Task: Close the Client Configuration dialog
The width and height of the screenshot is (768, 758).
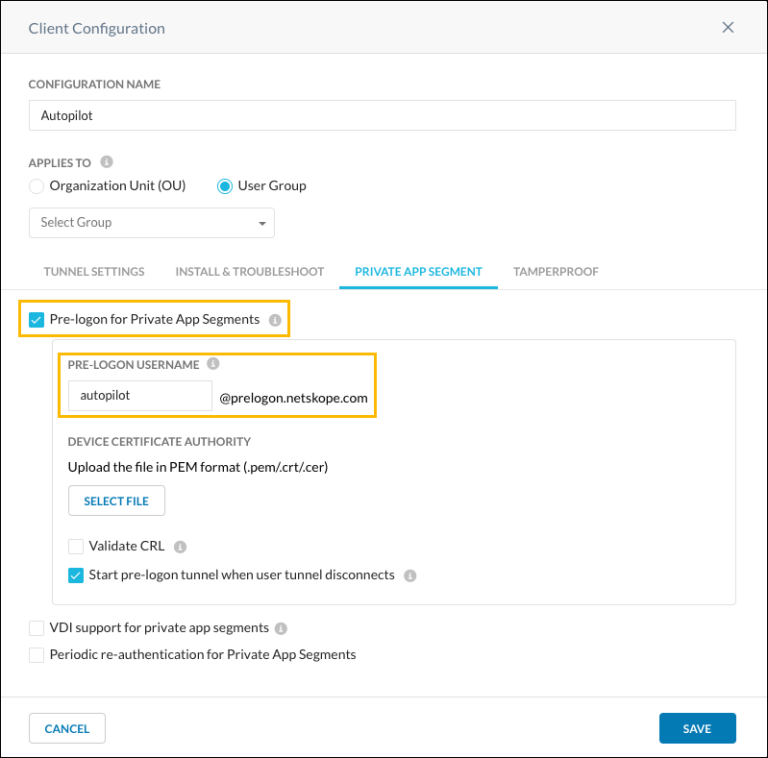Action: point(728,27)
